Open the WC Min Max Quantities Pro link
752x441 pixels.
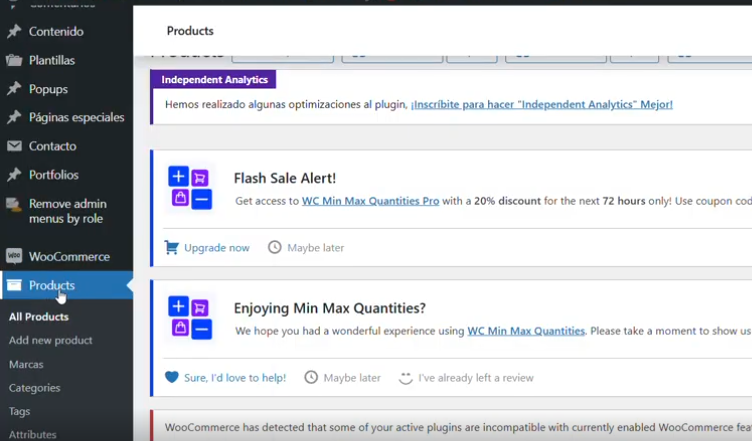[x=370, y=201]
